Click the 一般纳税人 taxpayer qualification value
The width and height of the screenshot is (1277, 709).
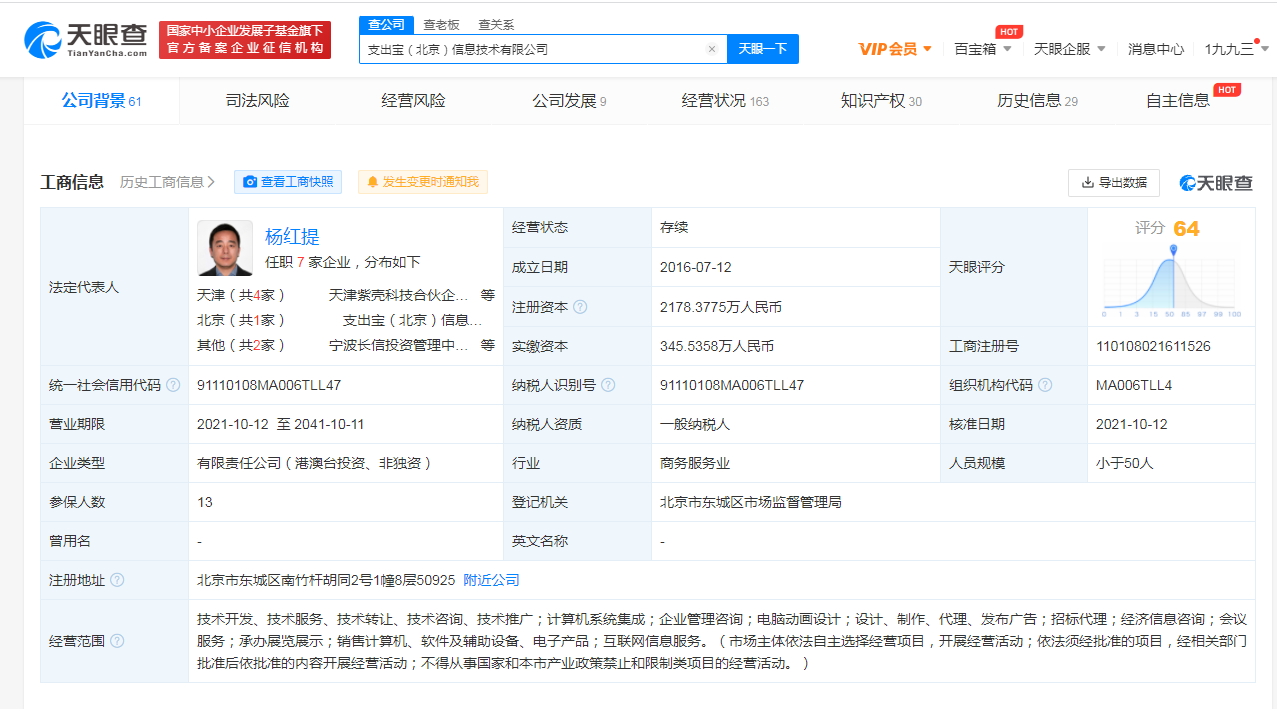[x=695, y=424]
